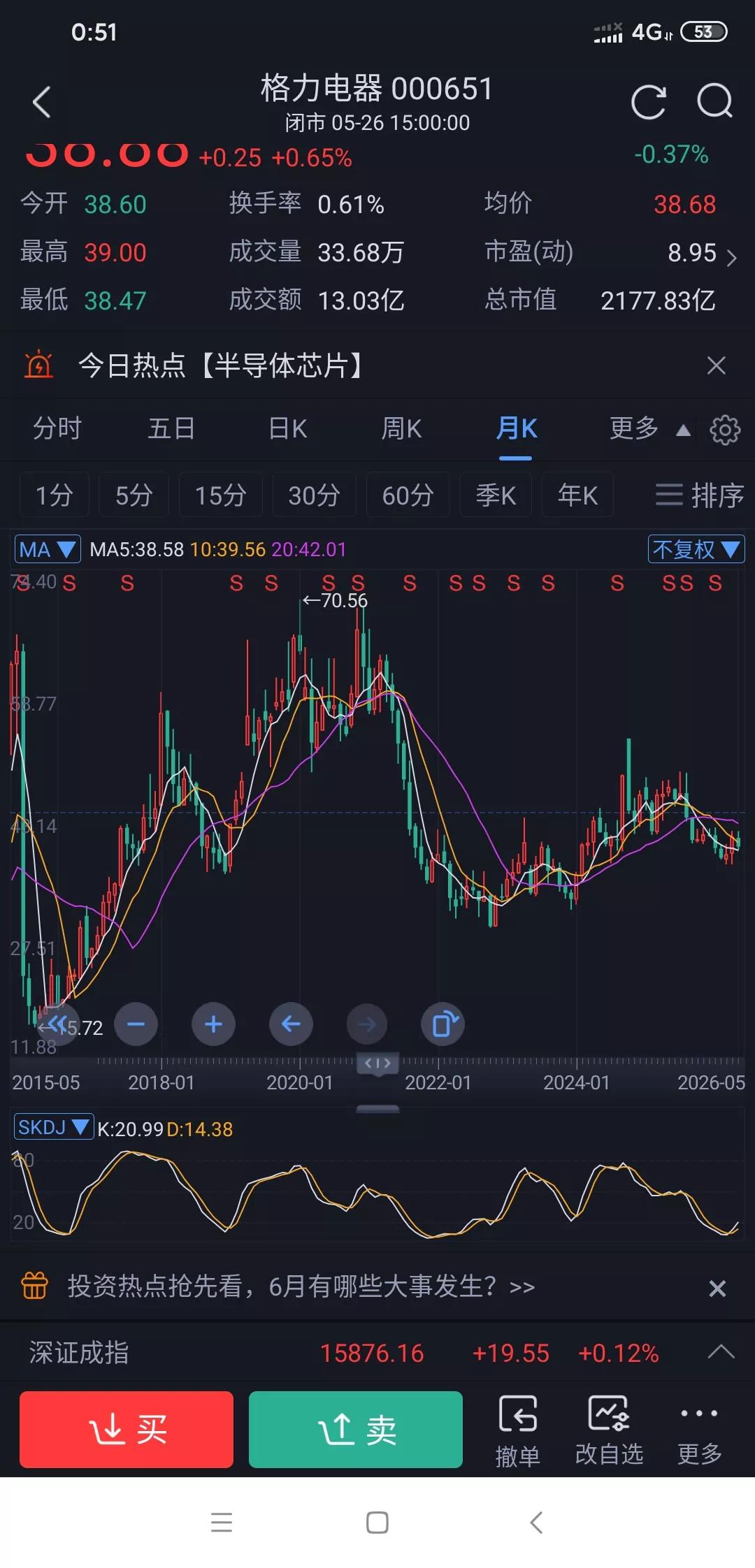Tap the 总市值 2177.83亿 value
This screenshot has width=755, height=1568.
click(658, 300)
